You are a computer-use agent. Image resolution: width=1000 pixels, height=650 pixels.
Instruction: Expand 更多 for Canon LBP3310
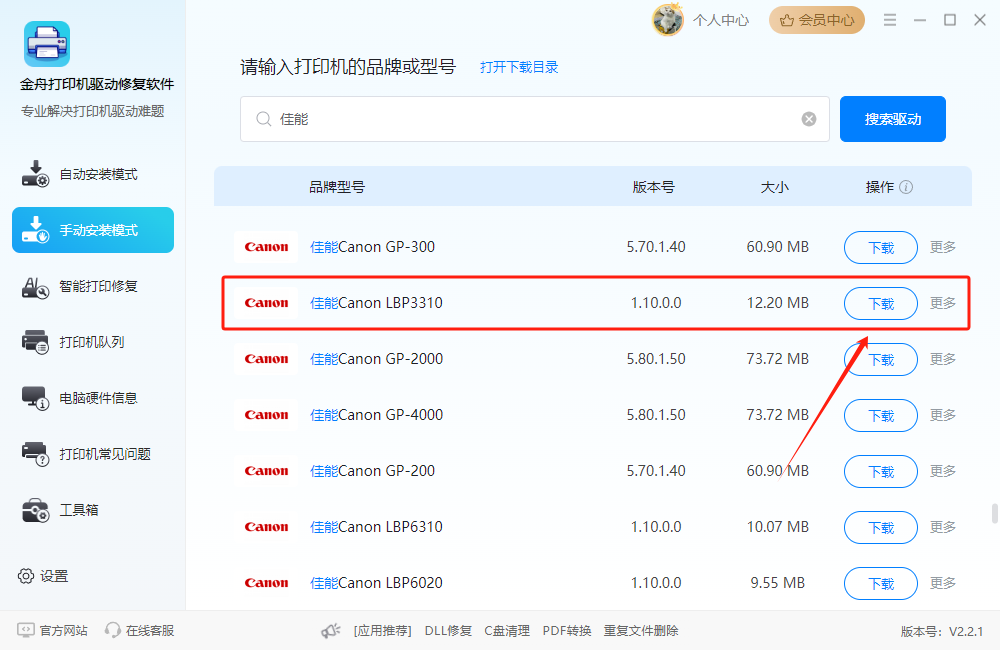[943, 303]
